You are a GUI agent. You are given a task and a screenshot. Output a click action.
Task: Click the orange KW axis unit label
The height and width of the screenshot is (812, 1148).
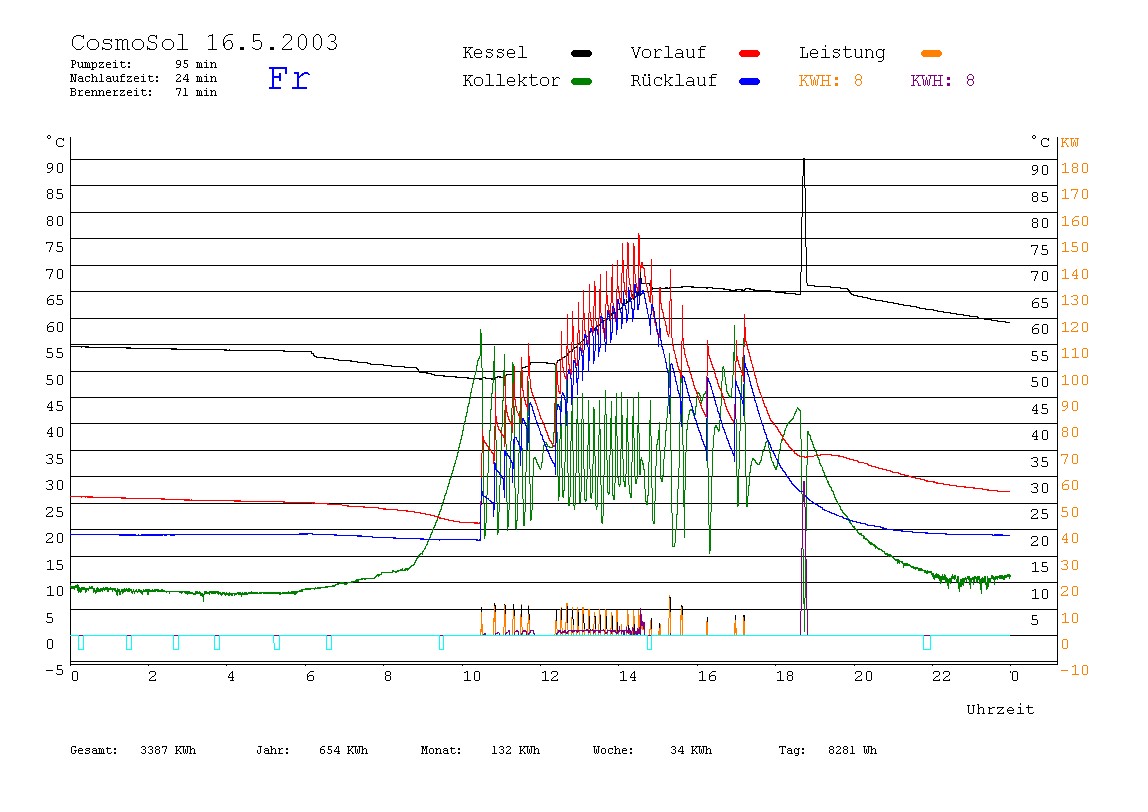coord(1070,143)
